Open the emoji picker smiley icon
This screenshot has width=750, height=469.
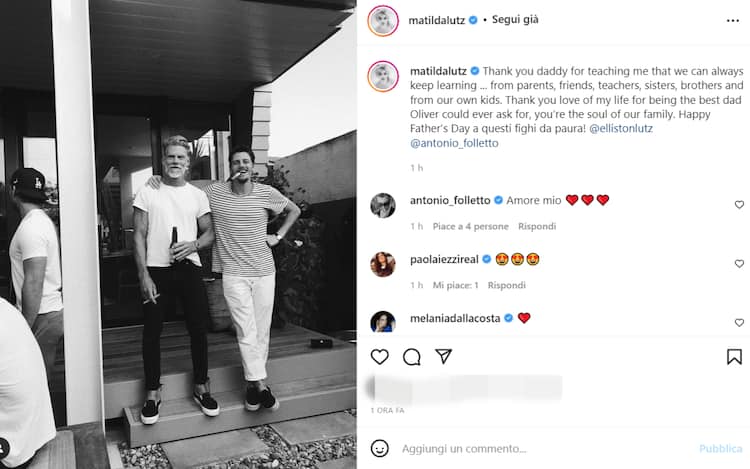[379, 448]
